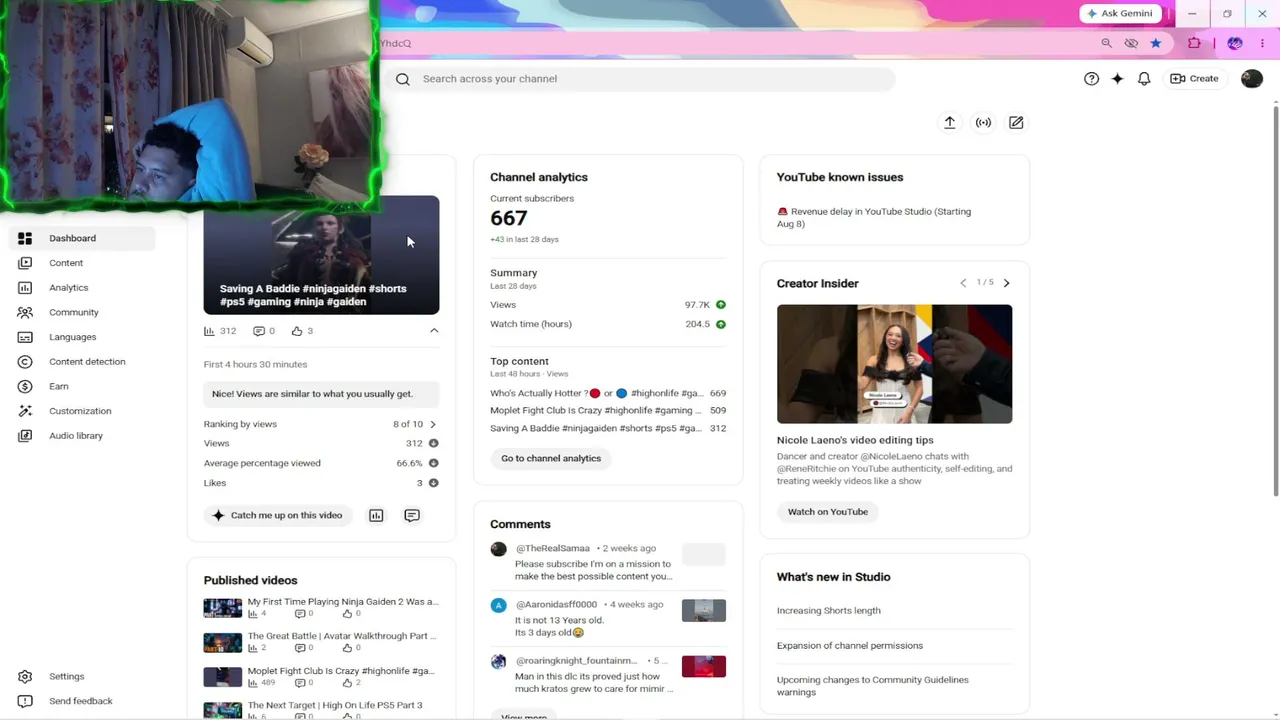Open The Great Battle Avatar Walkthrough video
1280x720 pixels.
(343, 636)
